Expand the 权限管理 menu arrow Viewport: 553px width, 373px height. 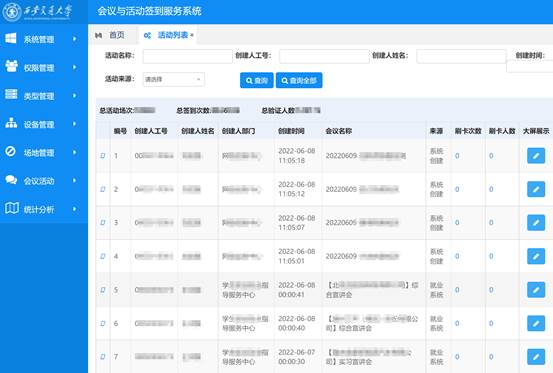[74, 67]
